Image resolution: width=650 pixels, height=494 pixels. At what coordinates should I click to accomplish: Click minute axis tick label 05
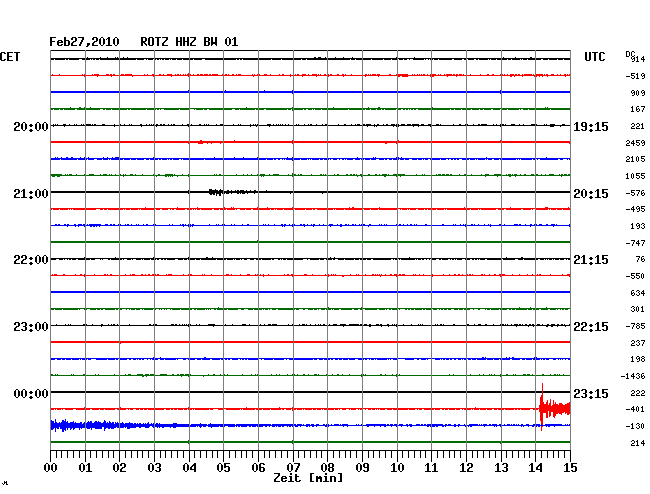click(x=223, y=468)
